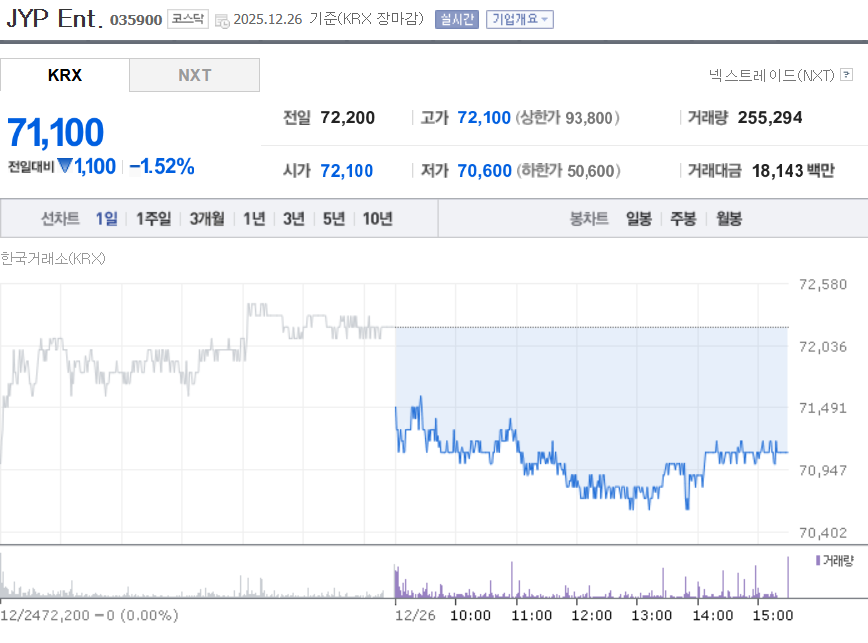
Task: Click the 저가 low price 70,600
Action: [484, 170]
